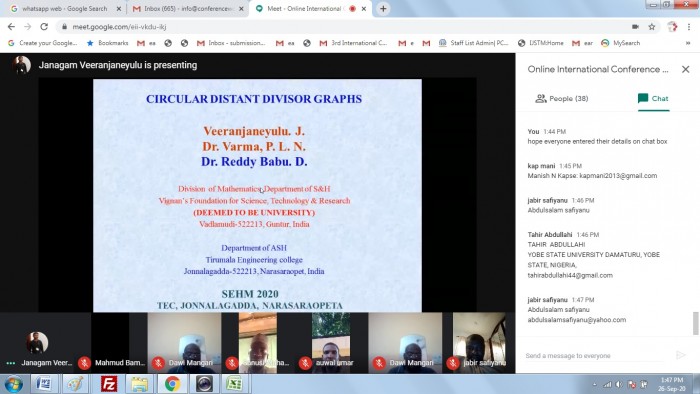This screenshot has width=700, height=394.
Task: Open the MySearch bookmark
Action: click(x=621, y=43)
